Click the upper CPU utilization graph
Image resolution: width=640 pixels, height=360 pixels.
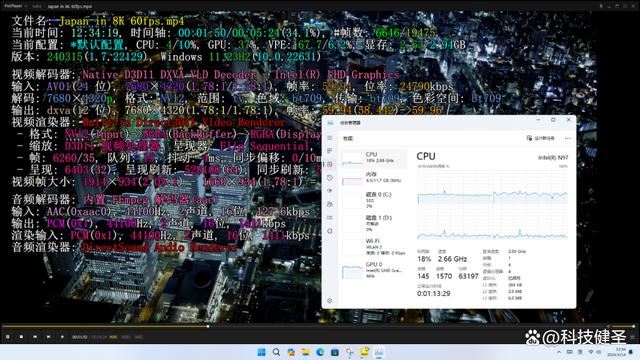click(x=493, y=187)
